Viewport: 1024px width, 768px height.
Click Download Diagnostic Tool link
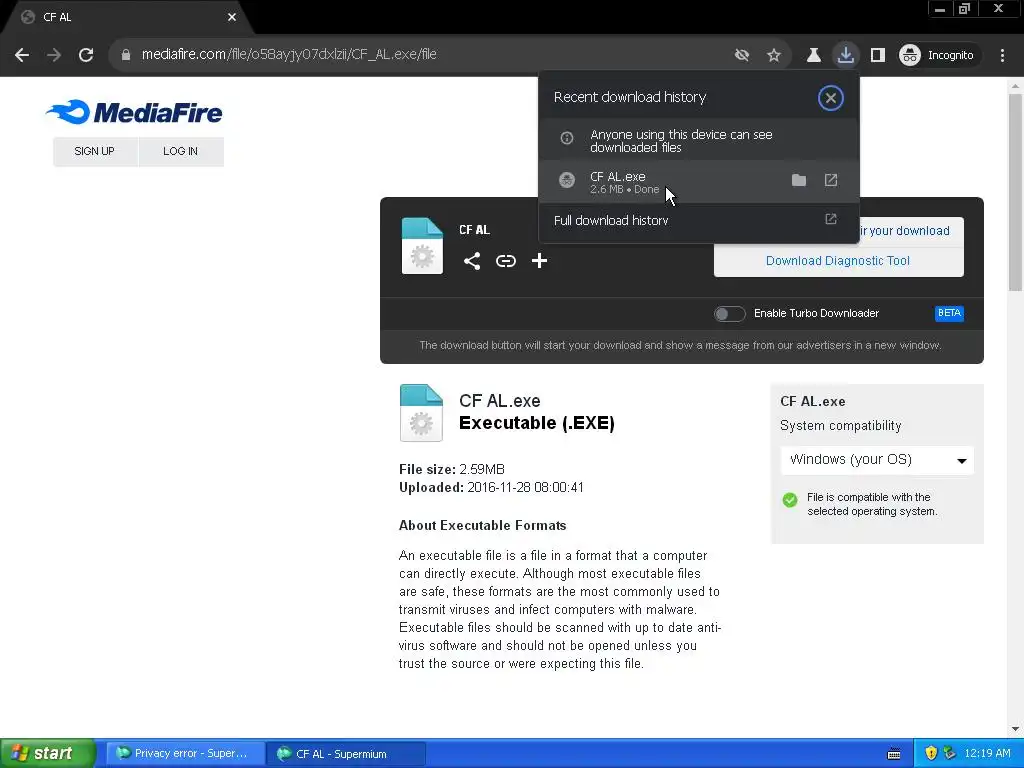click(838, 261)
